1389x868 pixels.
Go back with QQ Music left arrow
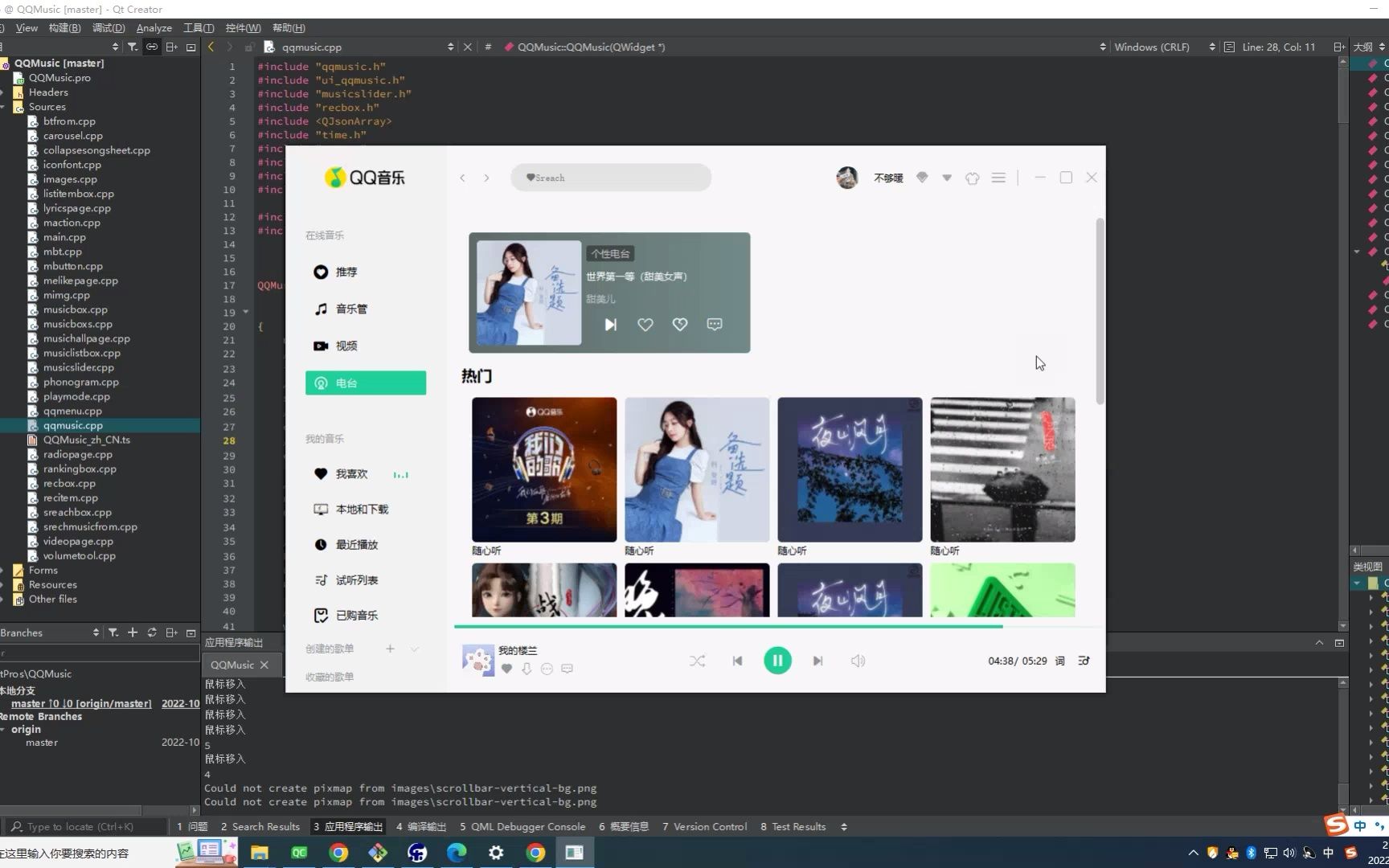pos(462,178)
